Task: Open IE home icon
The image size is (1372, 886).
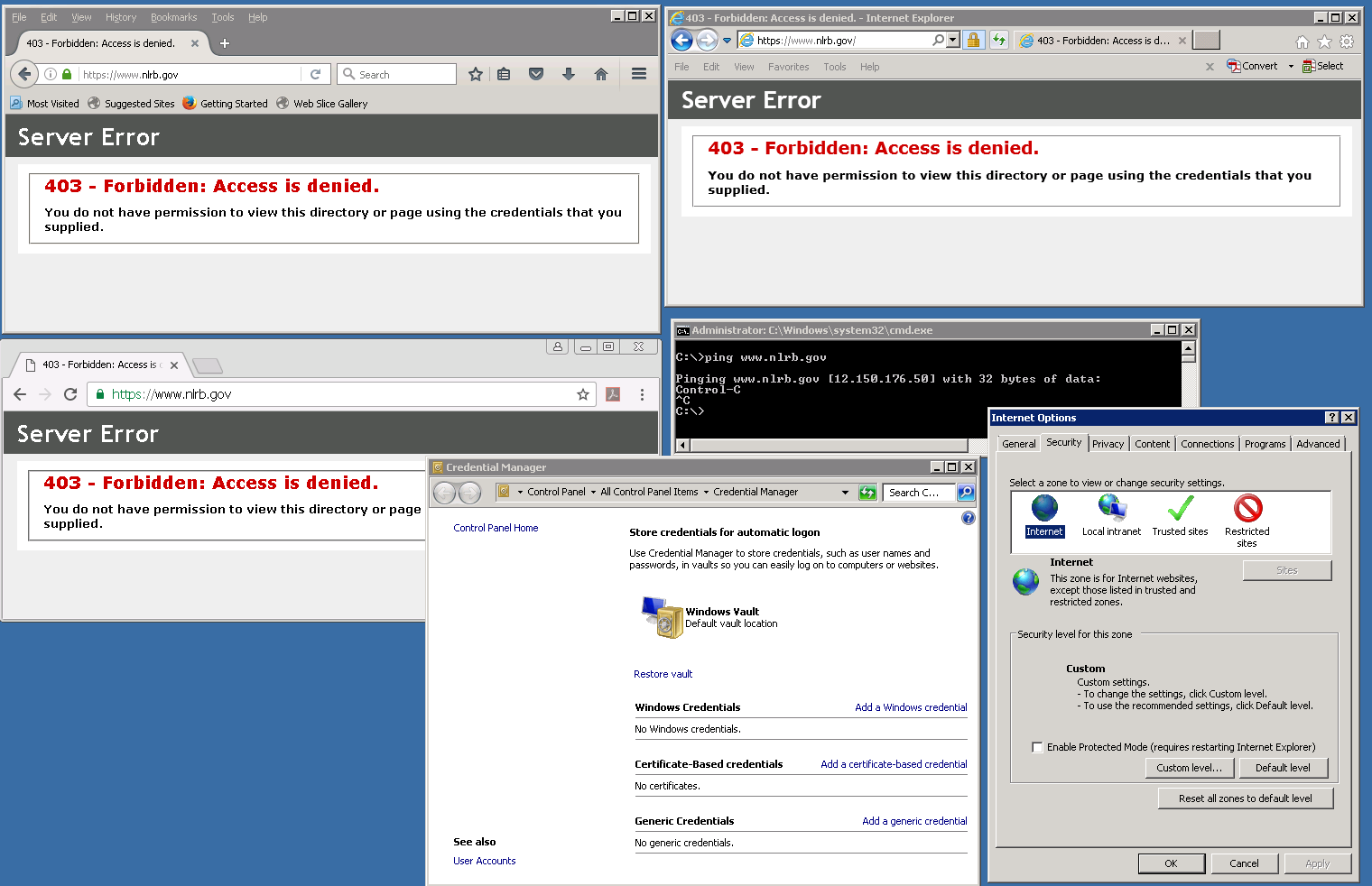Action: tap(1302, 42)
